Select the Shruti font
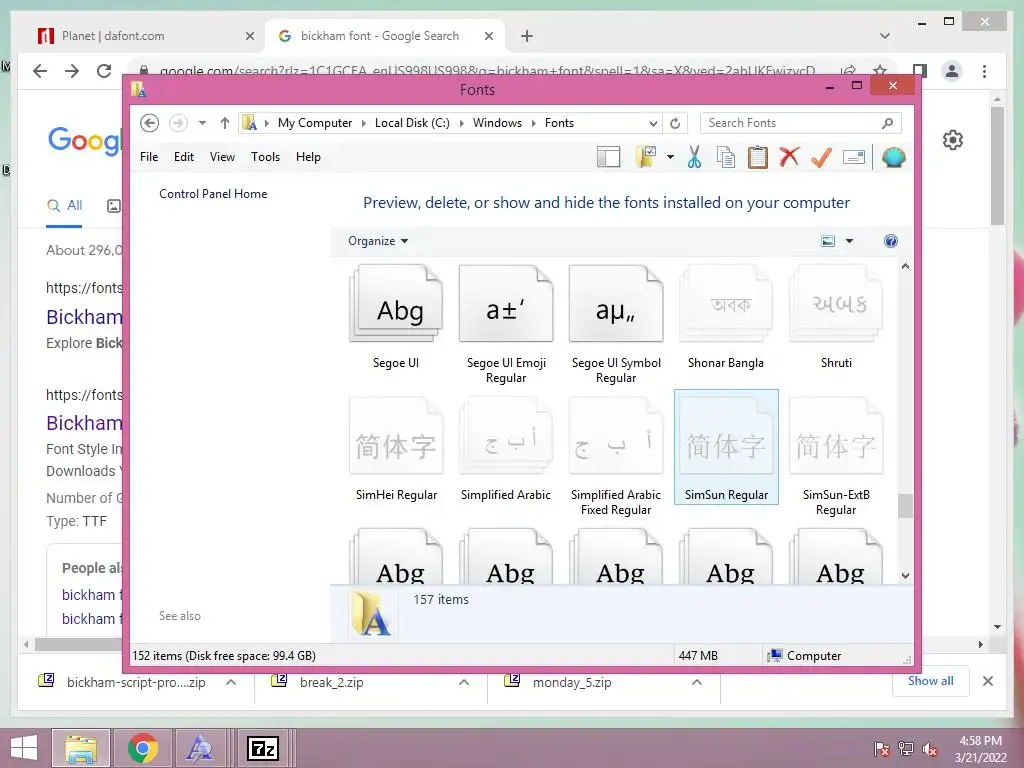This screenshot has height=768, width=1024. tap(836, 317)
